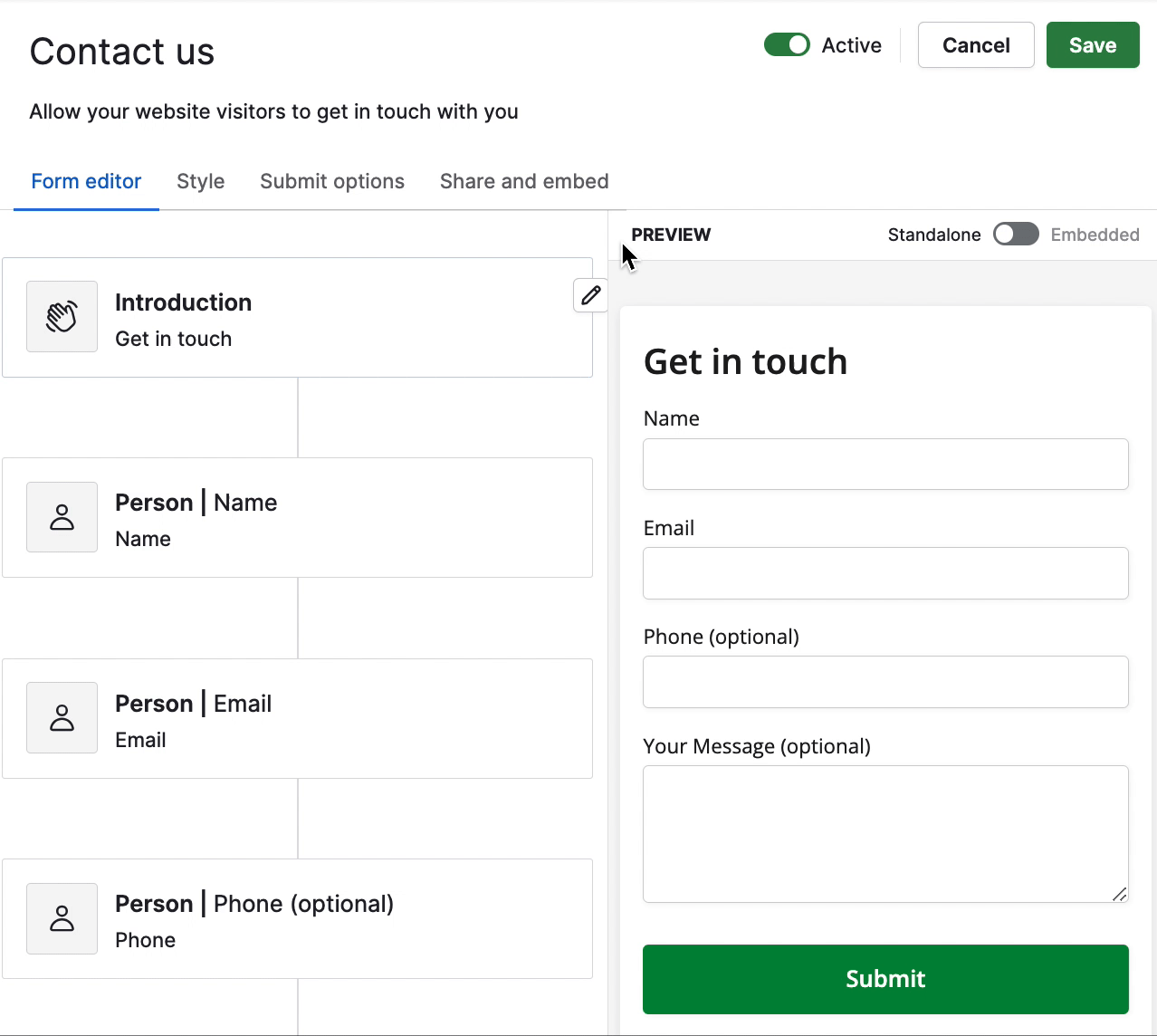1157x1036 pixels.
Task: Click the Your Message textarea
Action: pos(884,833)
